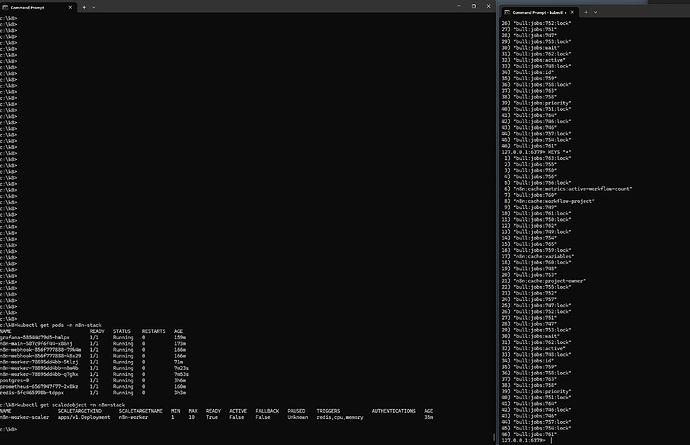Viewport: 690px width, 445px height.
Task: Click the RESTARTS column header
Action: [x=154, y=331]
